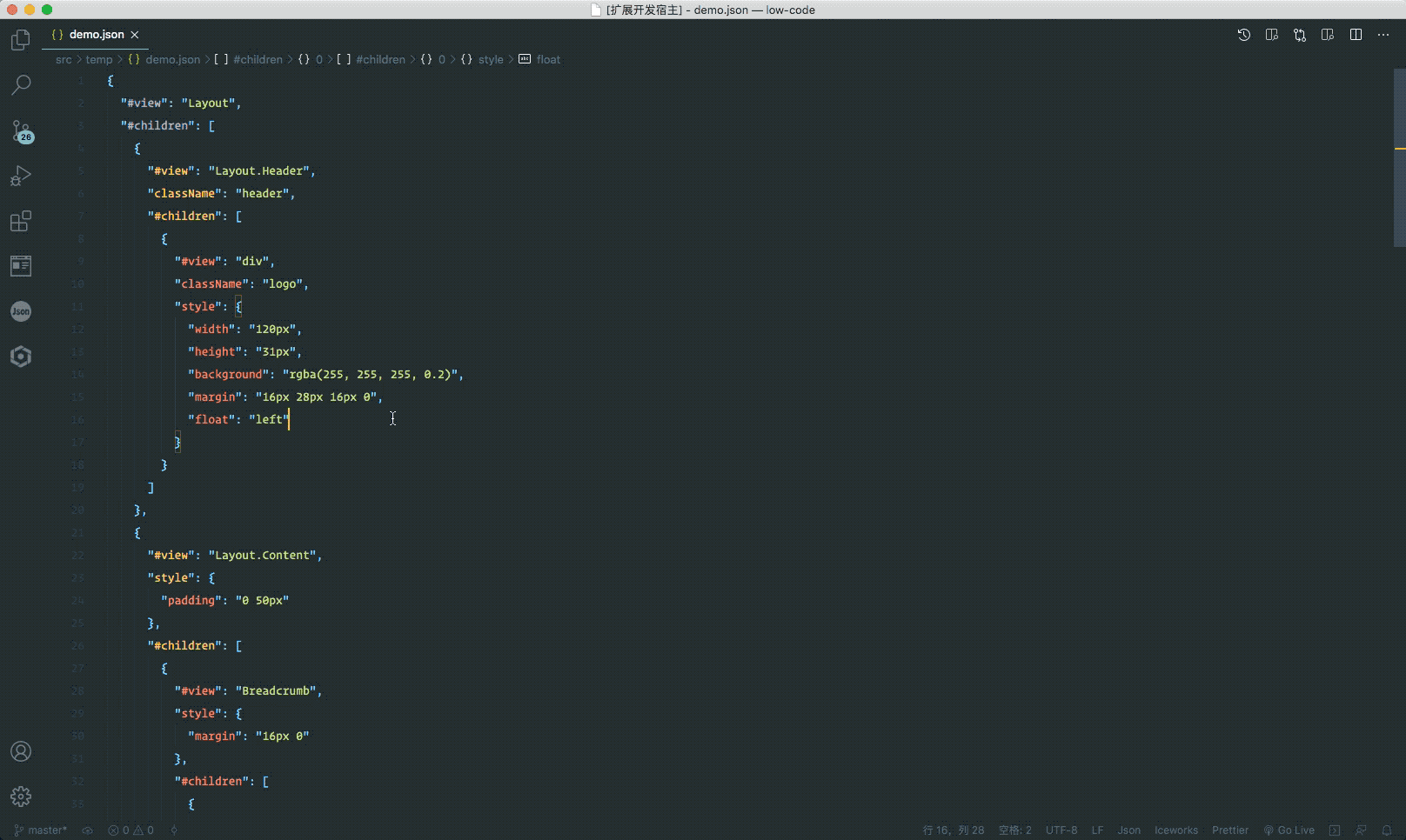This screenshot has width=1406, height=840.
Task: Split the editor to the right
Action: pos(1356,35)
